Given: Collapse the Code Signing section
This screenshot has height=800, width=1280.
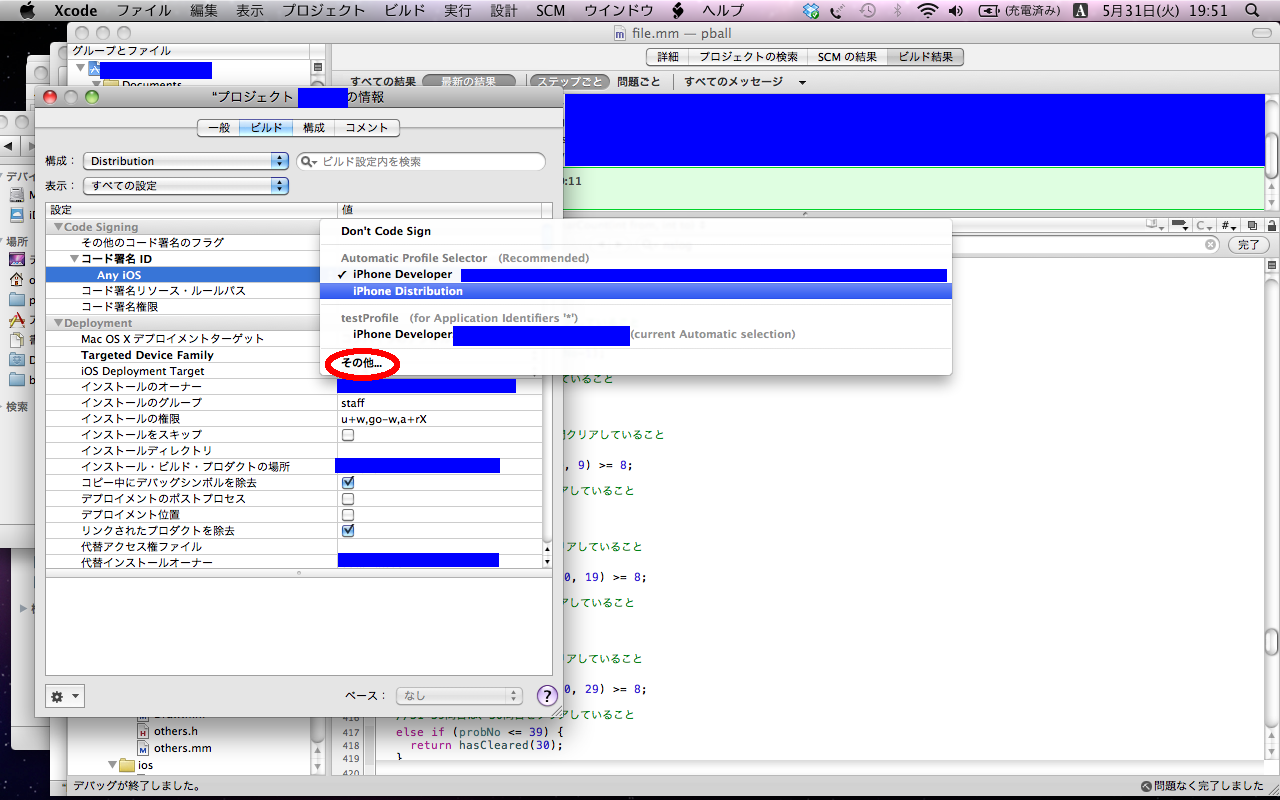Looking at the screenshot, I should pyautogui.click(x=58, y=227).
